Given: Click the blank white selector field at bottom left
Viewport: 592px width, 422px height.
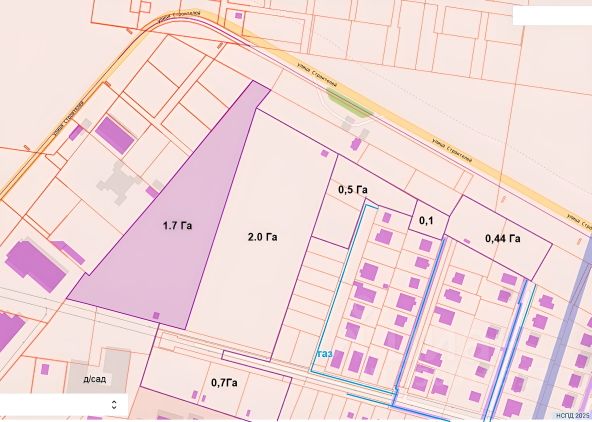Looking at the screenshot, I should [x=64, y=405].
